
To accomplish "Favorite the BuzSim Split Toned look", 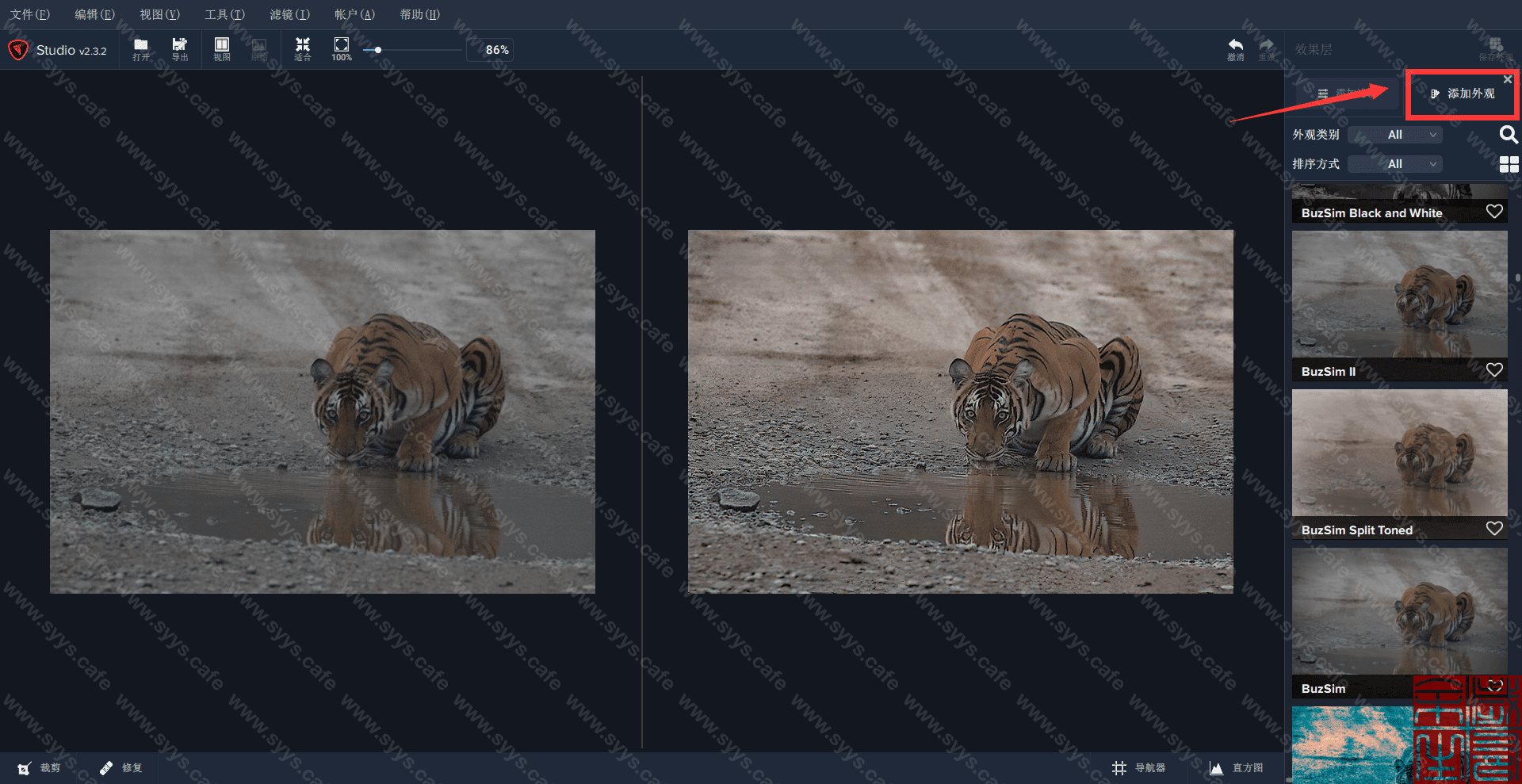I will click(1494, 529).
